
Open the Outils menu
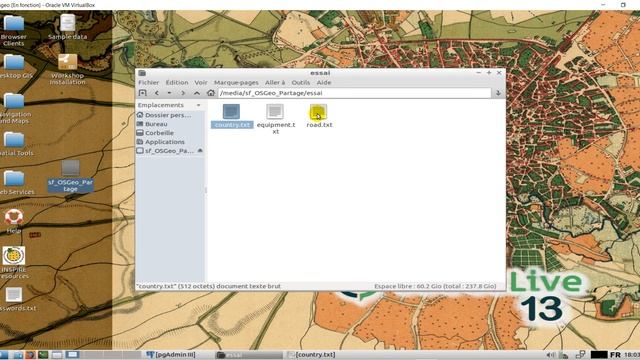pos(300,82)
